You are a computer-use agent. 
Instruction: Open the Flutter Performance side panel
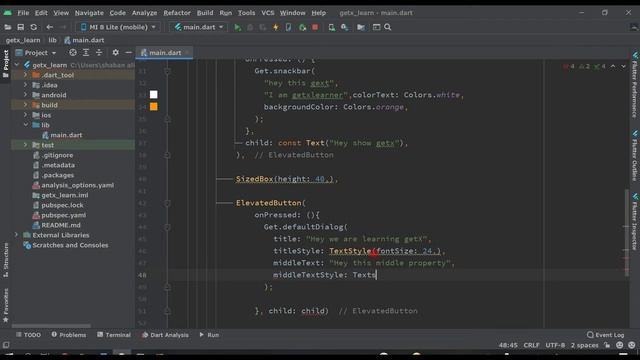[635, 85]
